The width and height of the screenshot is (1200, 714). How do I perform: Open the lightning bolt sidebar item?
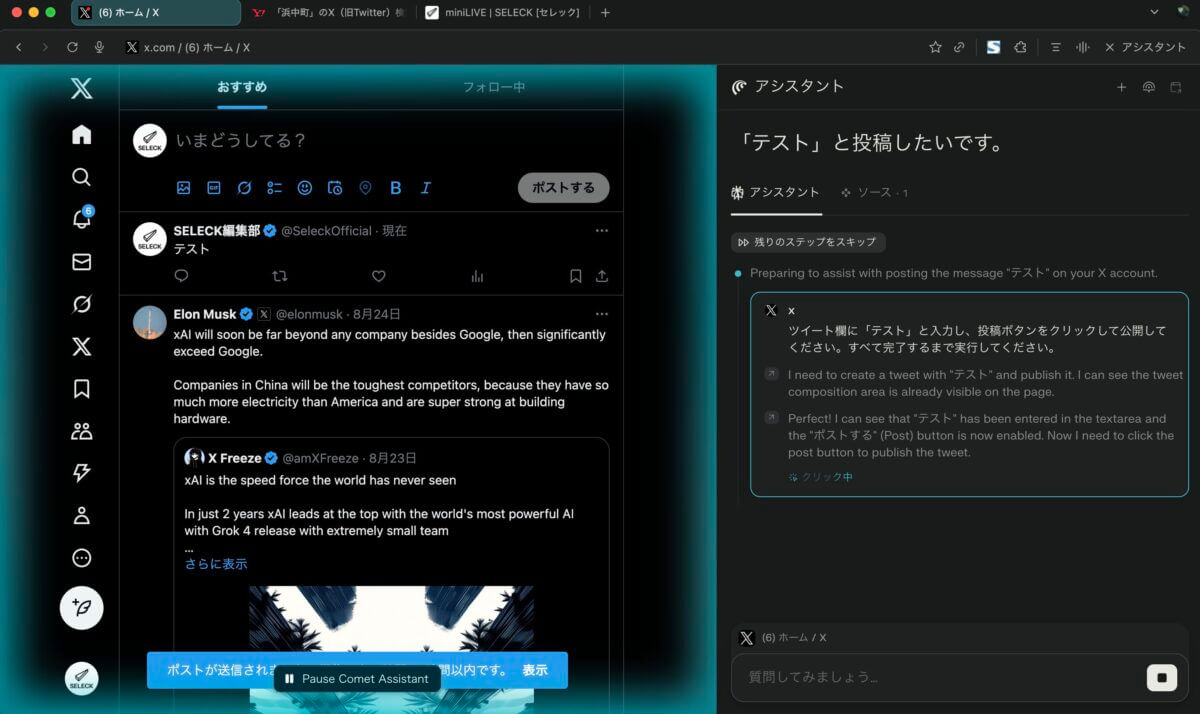pyautogui.click(x=82, y=474)
